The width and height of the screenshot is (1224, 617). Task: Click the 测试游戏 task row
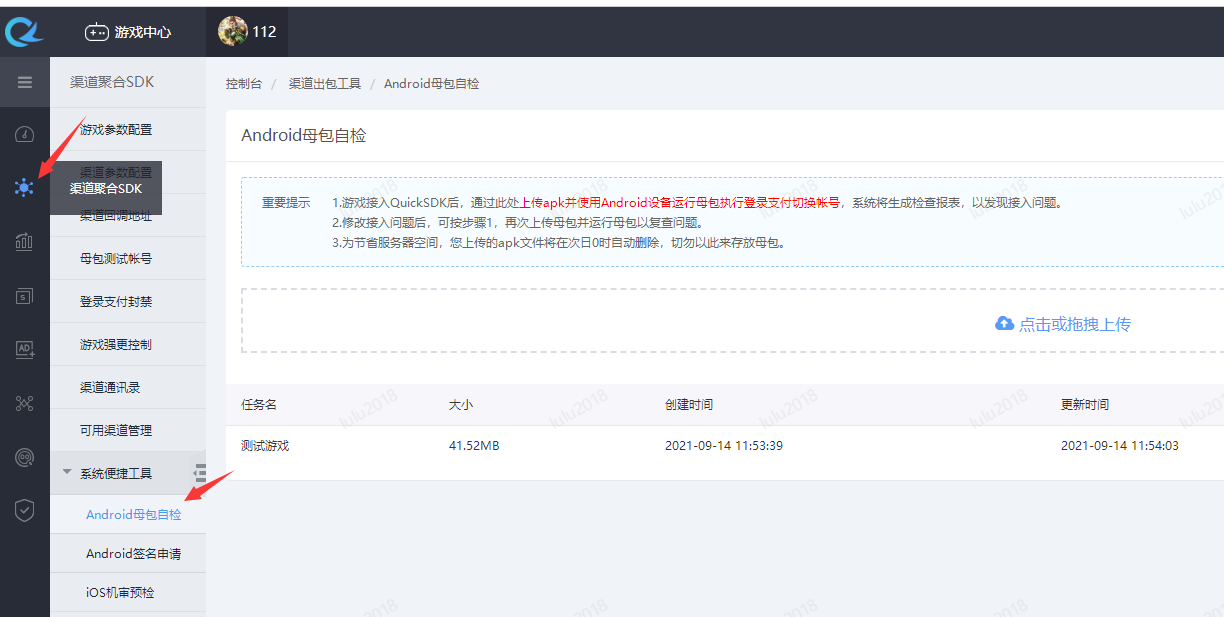pyautogui.click(x=265, y=446)
